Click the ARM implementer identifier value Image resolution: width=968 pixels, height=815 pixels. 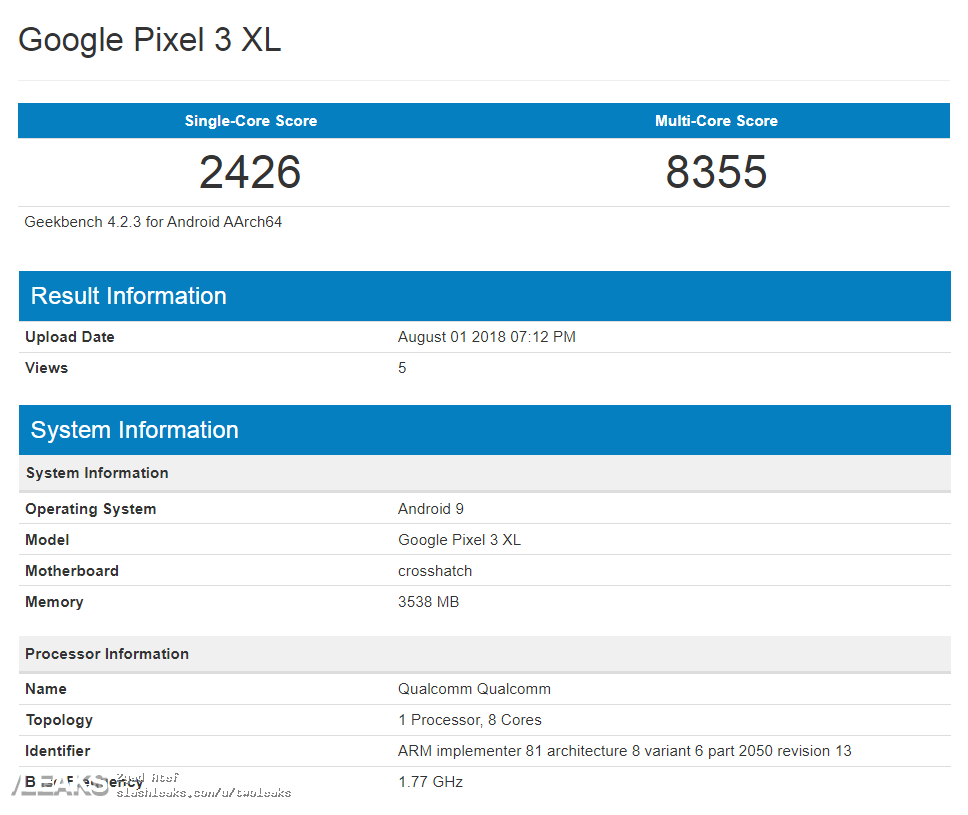click(x=624, y=751)
